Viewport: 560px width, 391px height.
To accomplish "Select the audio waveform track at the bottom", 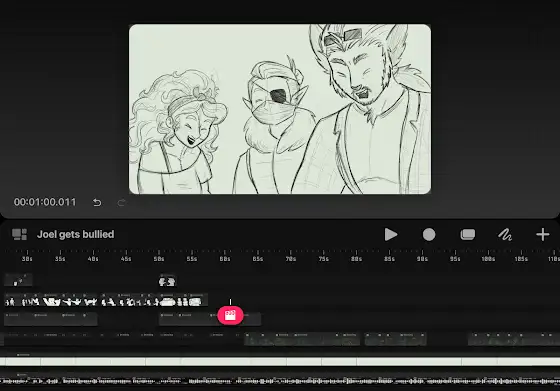I will click(280, 381).
